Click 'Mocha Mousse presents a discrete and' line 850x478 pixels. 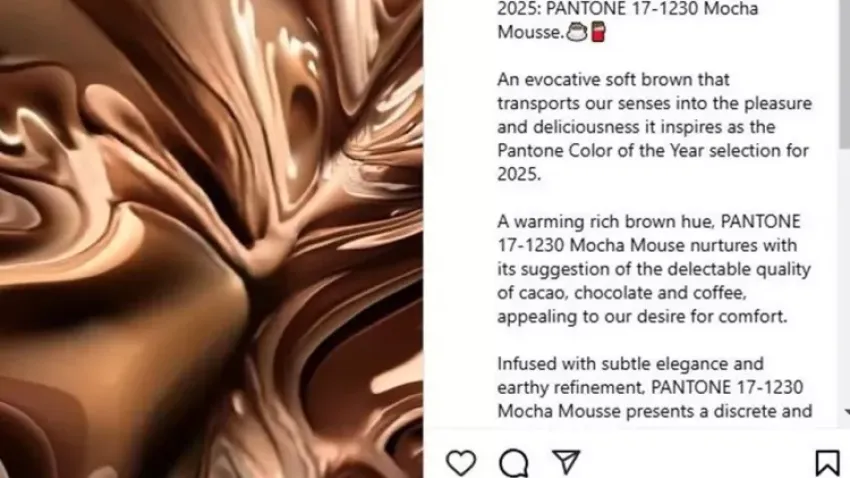point(655,411)
